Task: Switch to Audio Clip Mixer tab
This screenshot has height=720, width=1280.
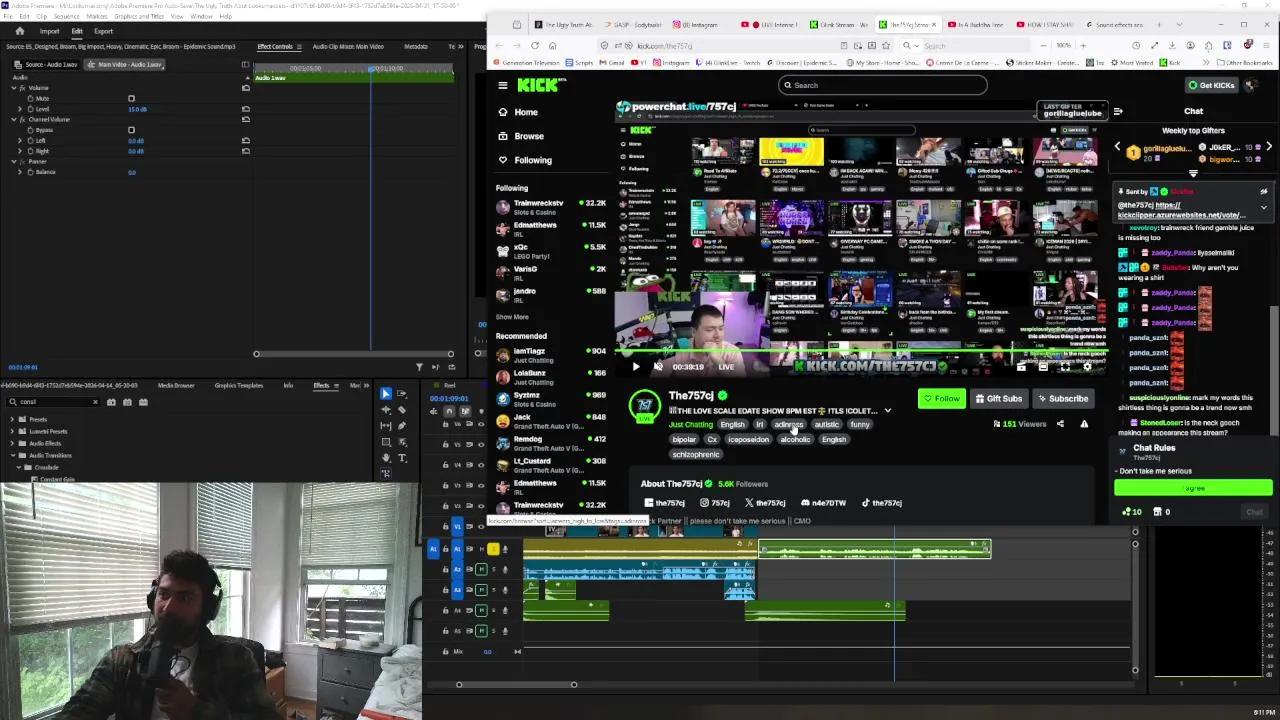Action: point(347,47)
